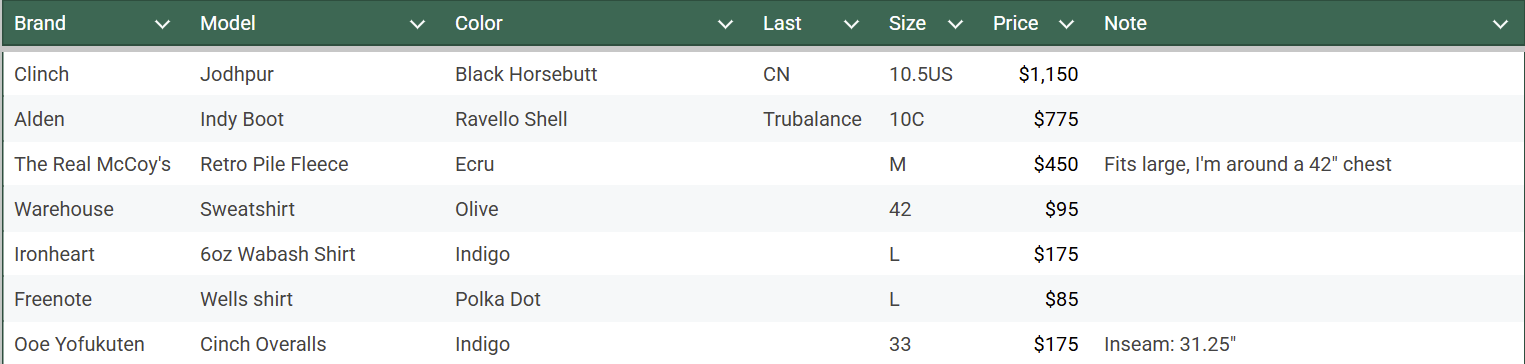
Task: Select the $775 price cell
Action: tap(1056, 119)
